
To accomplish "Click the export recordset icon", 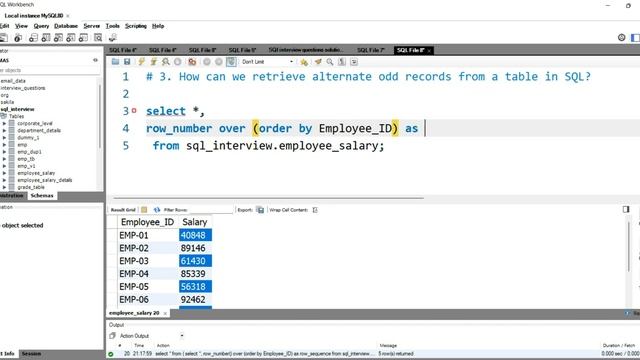I will pyautogui.click(x=260, y=210).
